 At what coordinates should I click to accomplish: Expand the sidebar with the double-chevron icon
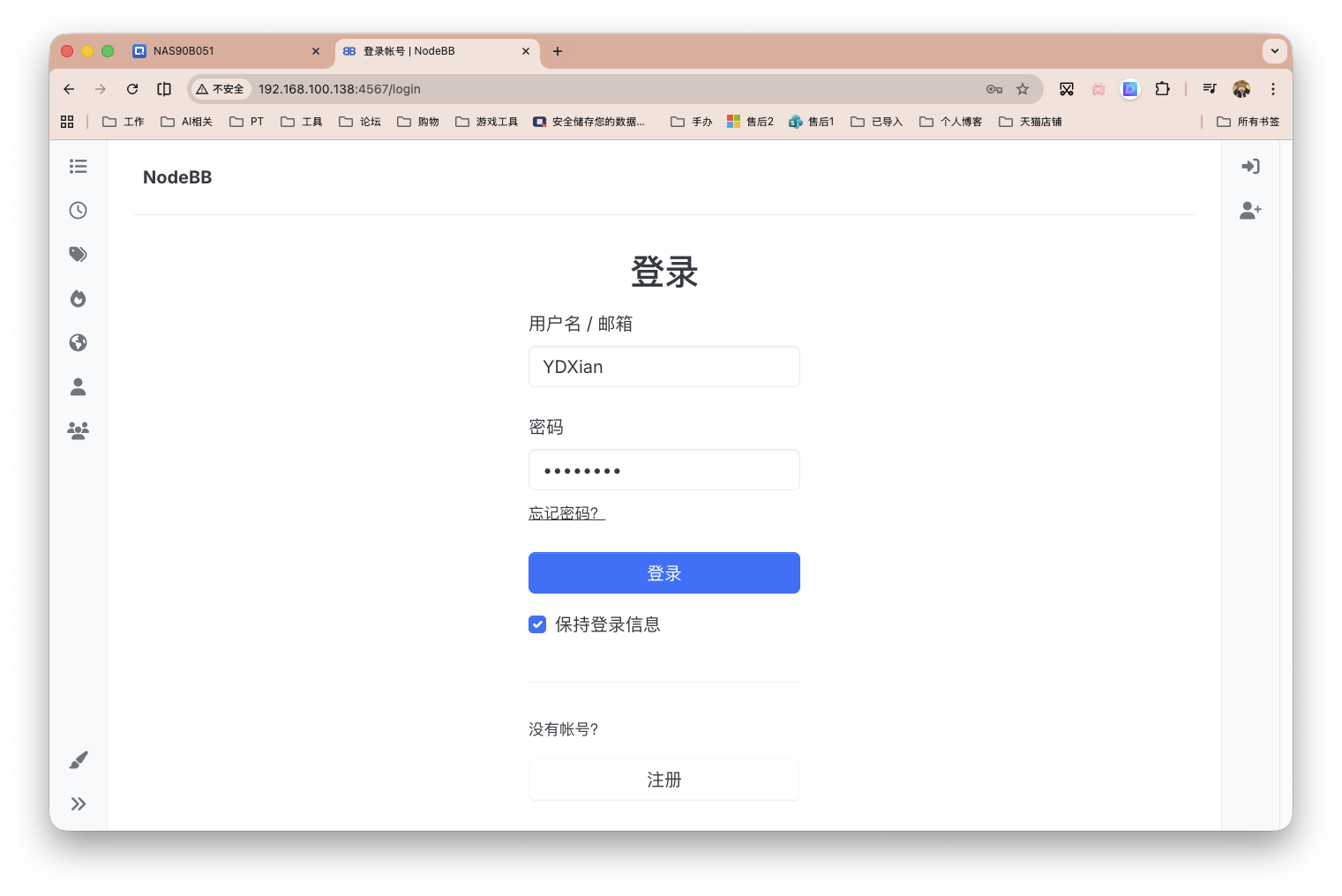click(x=78, y=803)
